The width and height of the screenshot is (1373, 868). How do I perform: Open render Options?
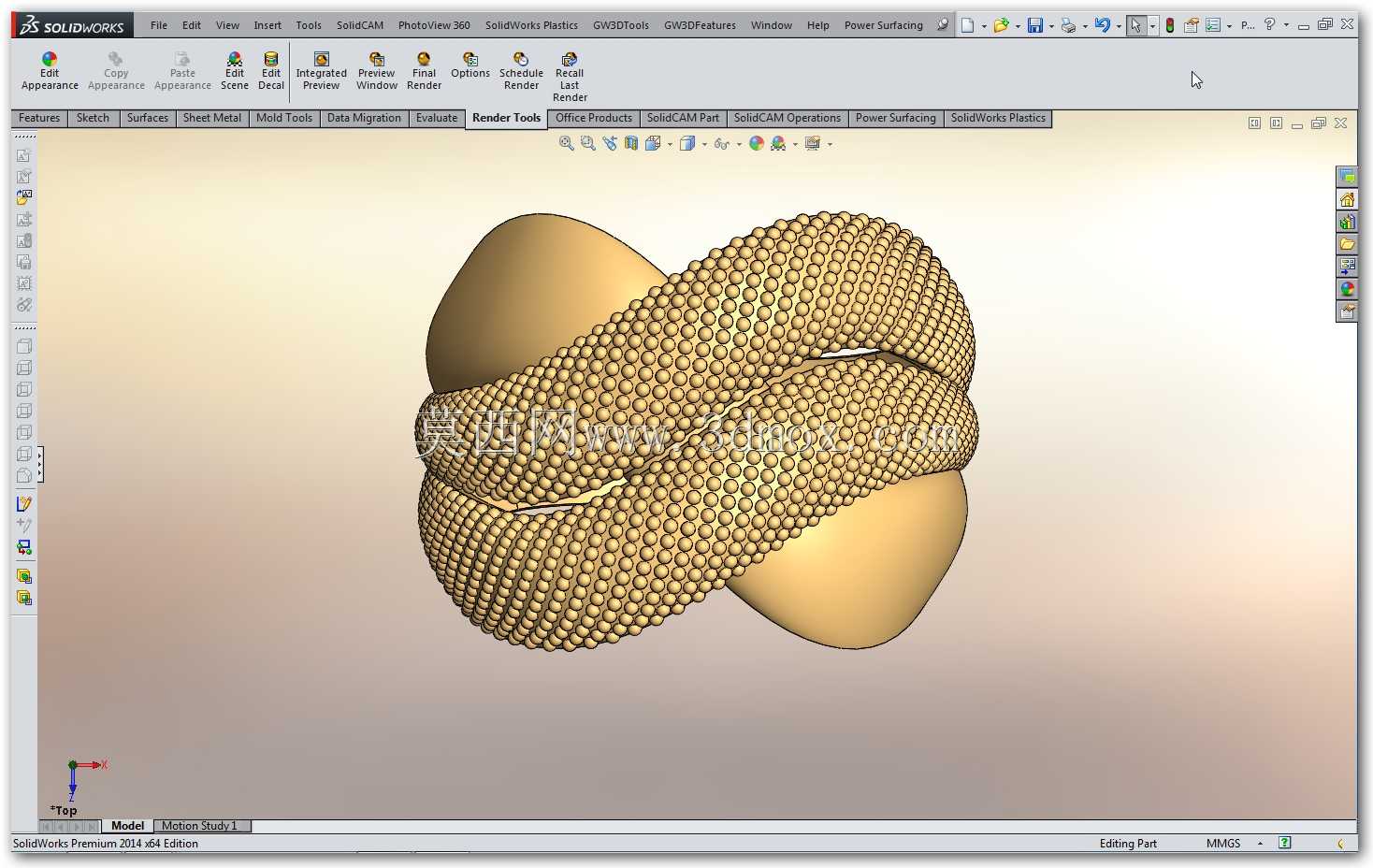click(x=470, y=65)
